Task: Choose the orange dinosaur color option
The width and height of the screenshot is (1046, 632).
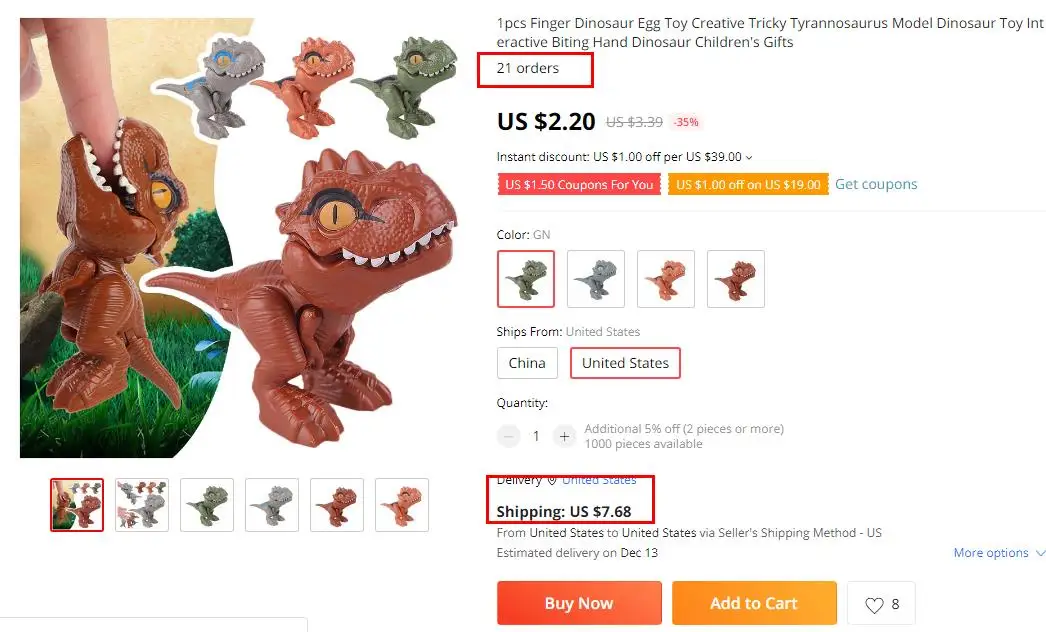Action: (666, 279)
